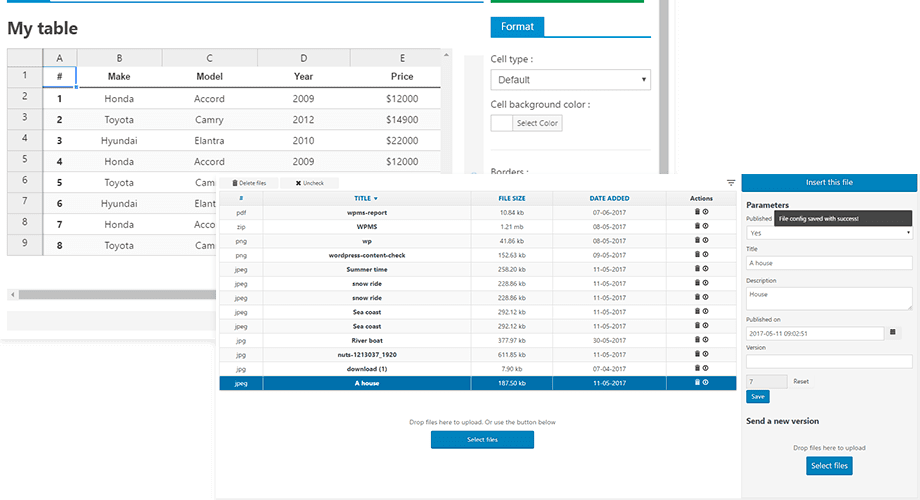Click round action icon in A house row
The height and width of the screenshot is (500, 920).
coord(705,382)
